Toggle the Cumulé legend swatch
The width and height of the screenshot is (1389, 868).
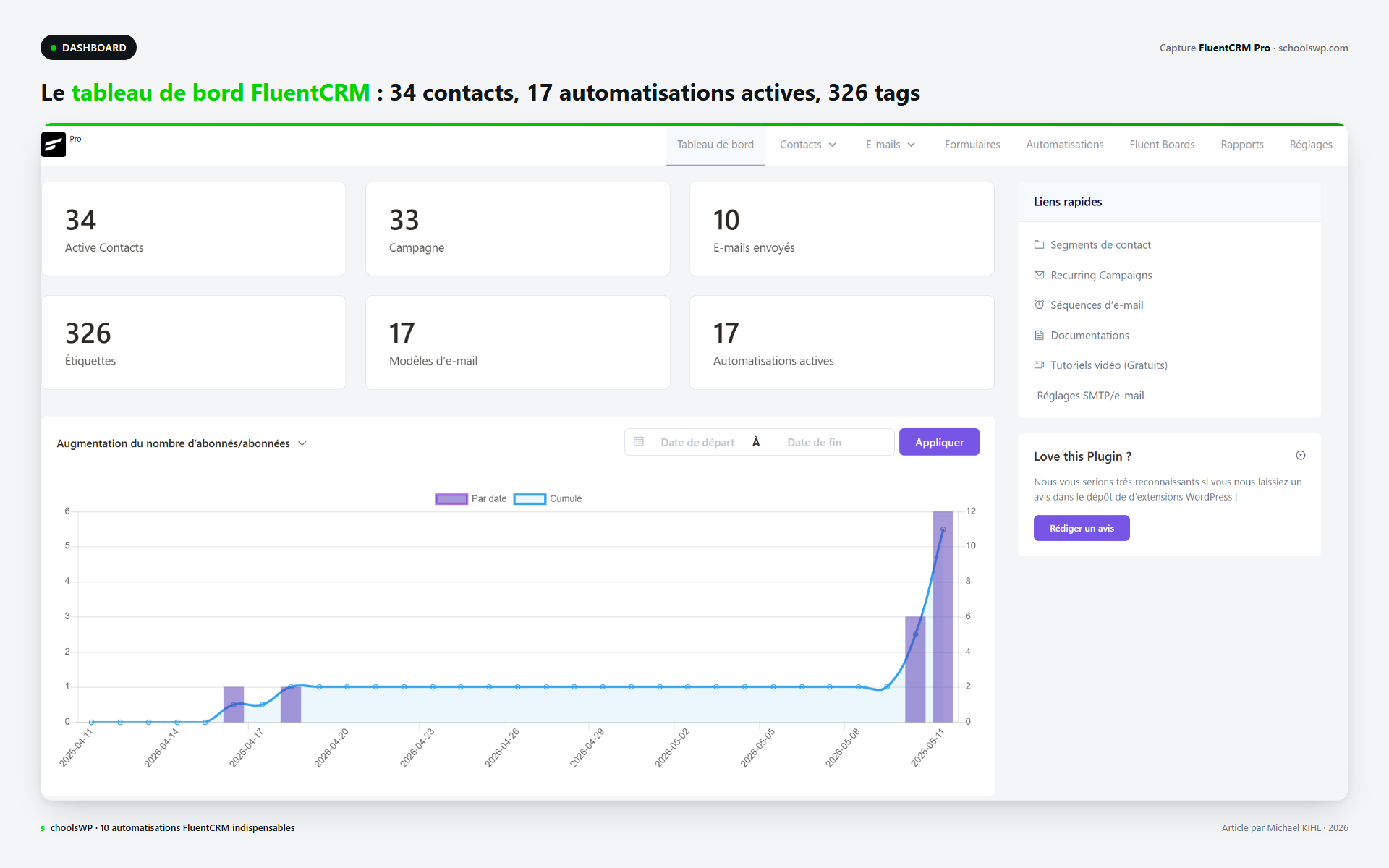click(x=530, y=498)
